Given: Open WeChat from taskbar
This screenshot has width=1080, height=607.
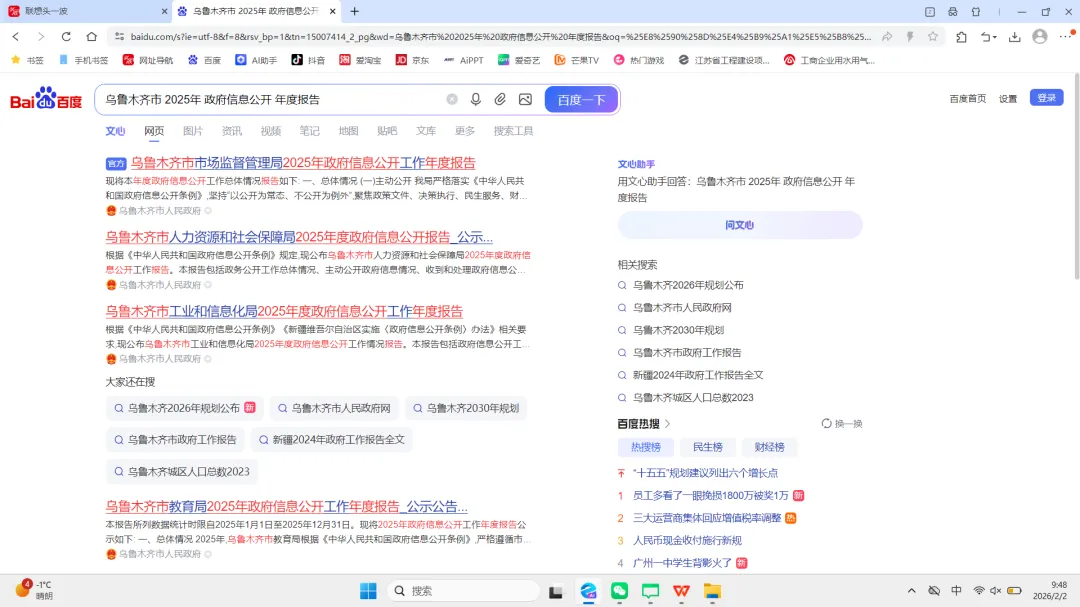Looking at the screenshot, I should (x=619, y=591).
